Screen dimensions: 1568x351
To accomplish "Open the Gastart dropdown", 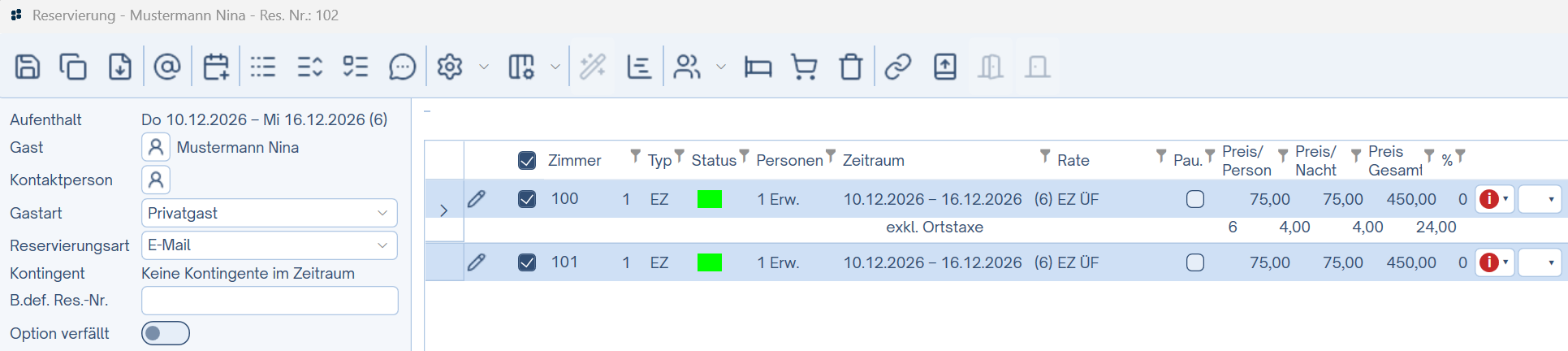I will tap(269, 213).
